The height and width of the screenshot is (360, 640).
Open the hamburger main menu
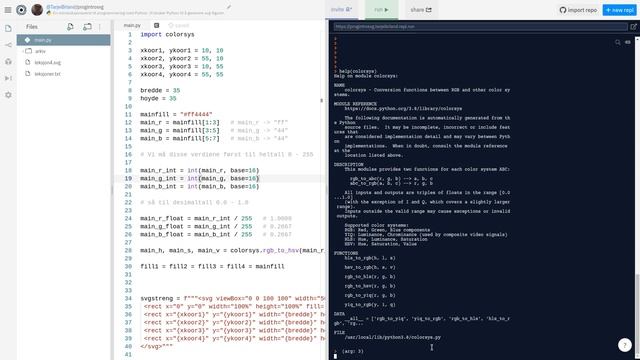8,10
